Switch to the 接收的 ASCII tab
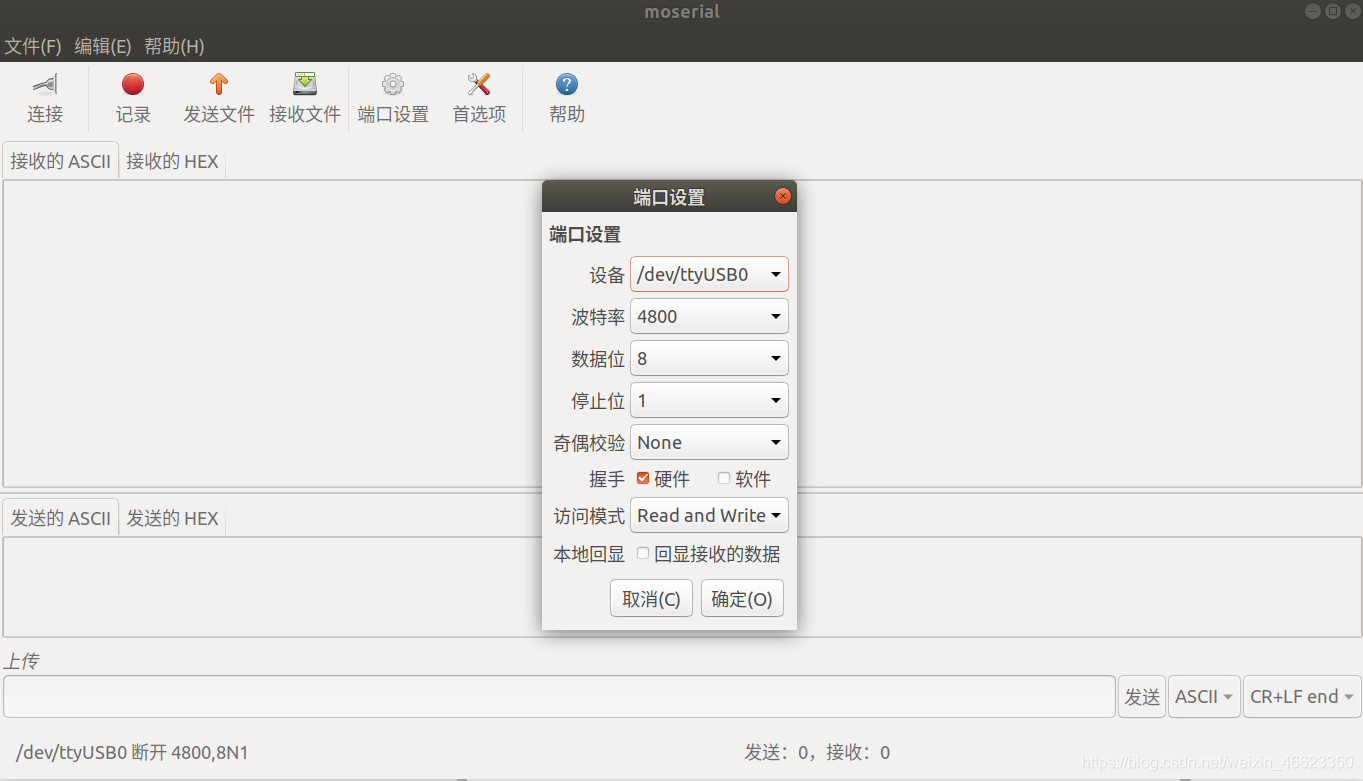 [x=60, y=161]
